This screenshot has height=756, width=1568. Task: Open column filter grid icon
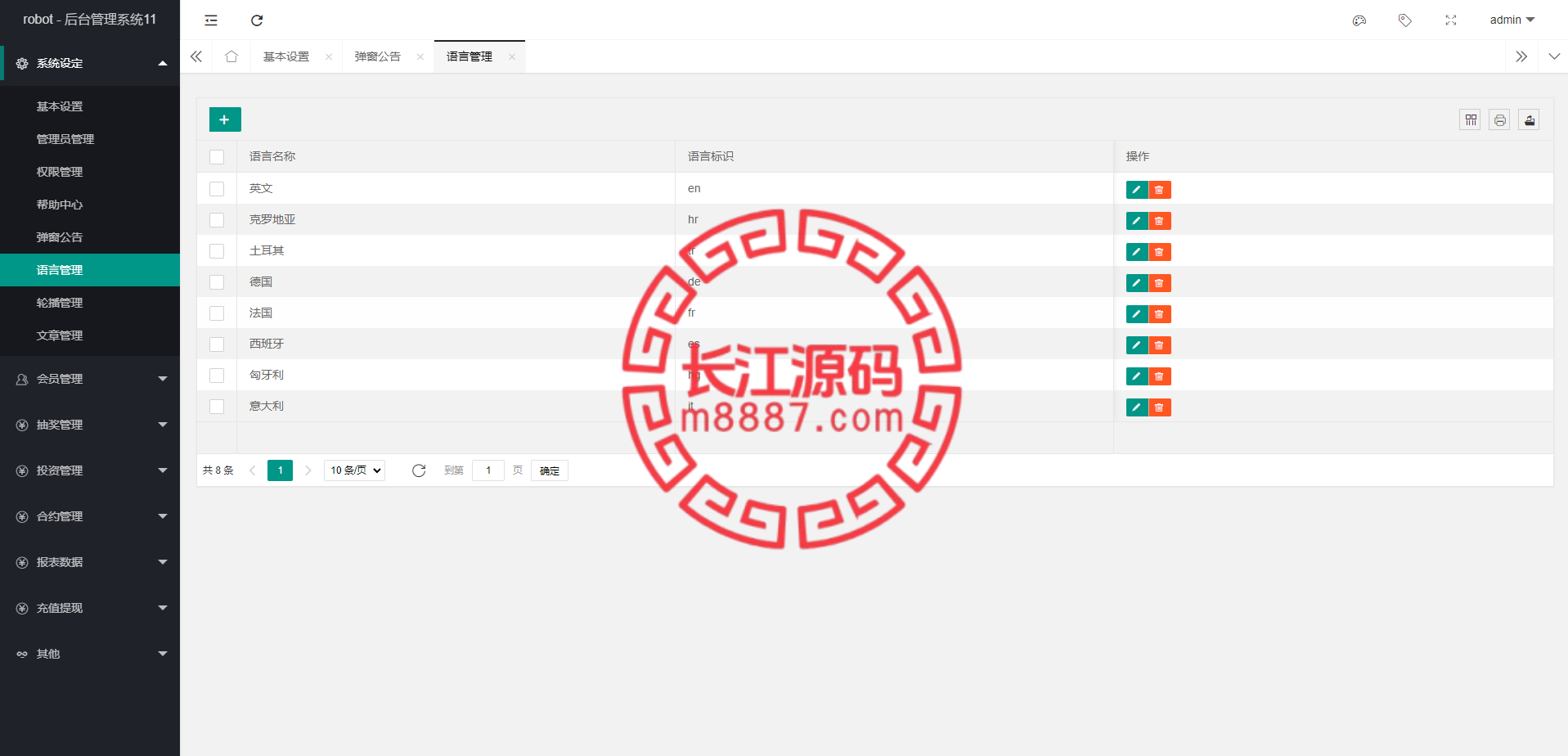click(x=1471, y=119)
